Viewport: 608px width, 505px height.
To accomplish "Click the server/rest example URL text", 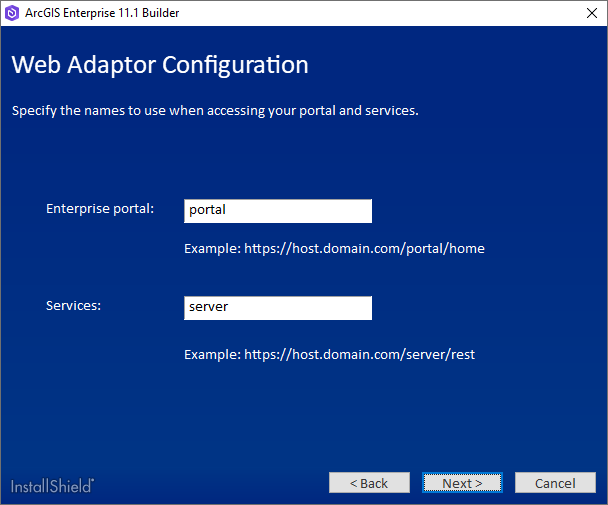I will (x=359, y=354).
